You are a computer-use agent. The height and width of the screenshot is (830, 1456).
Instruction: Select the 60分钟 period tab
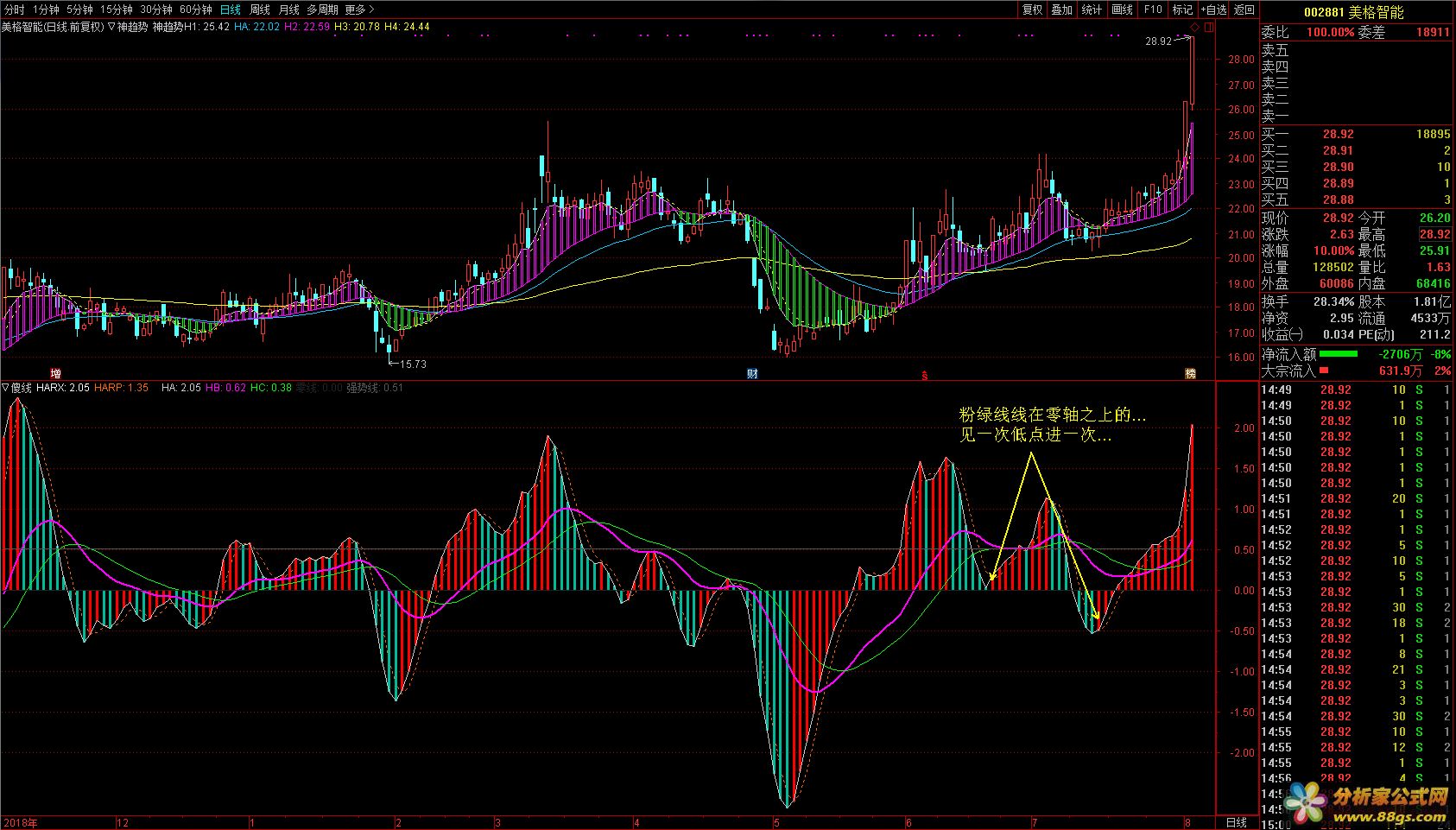(x=196, y=10)
